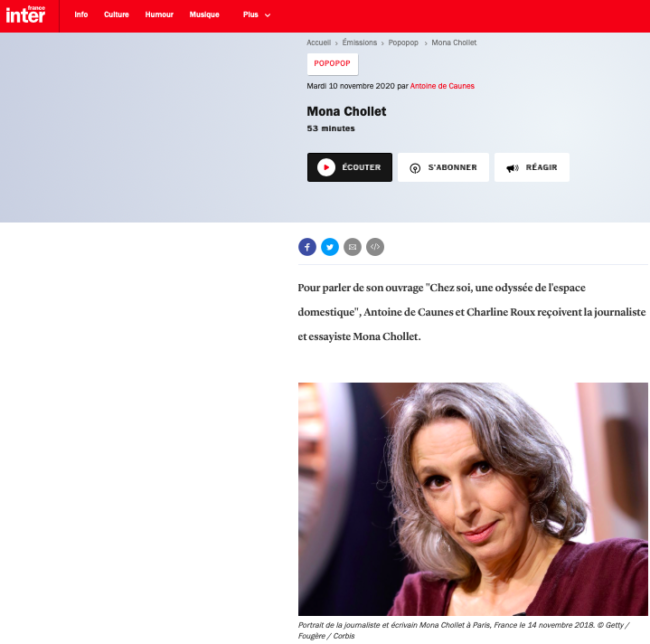Go to Accueil in breadcrumb
The height and width of the screenshot is (644, 650).
coord(319,43)
